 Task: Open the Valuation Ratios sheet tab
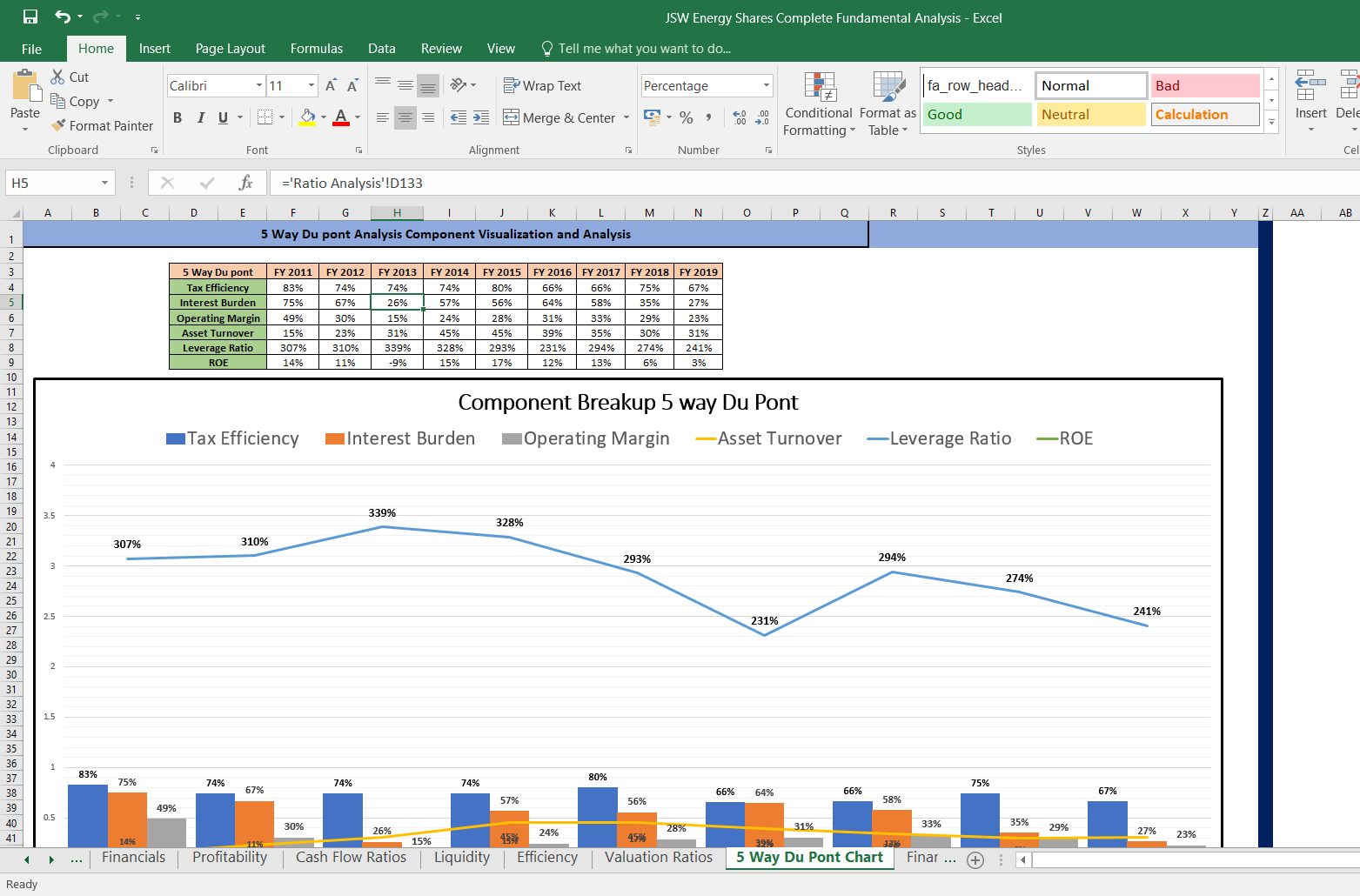pyautogui.click(x=659, y=858)
